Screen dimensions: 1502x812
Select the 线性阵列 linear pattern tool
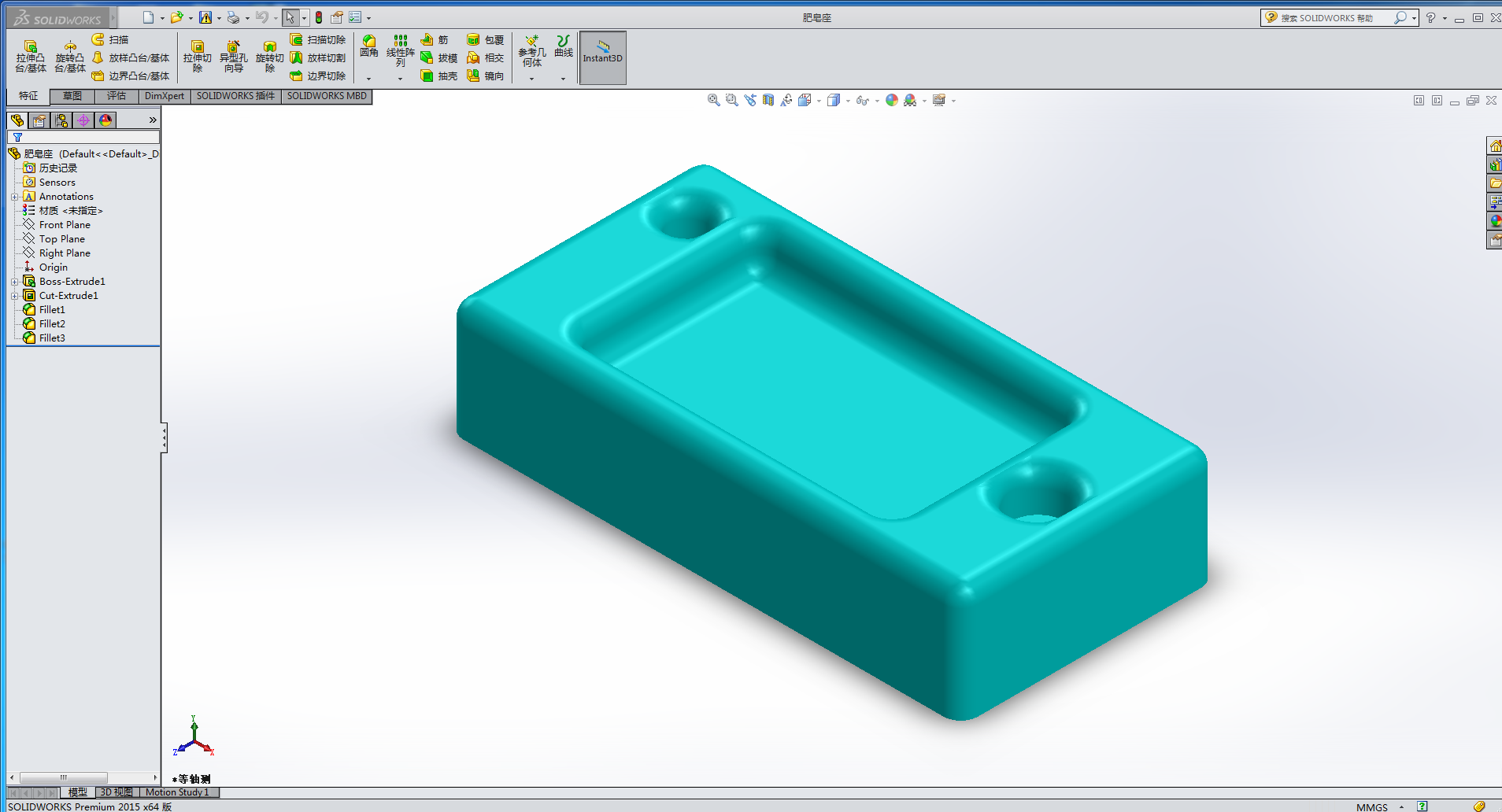(400, 51)
